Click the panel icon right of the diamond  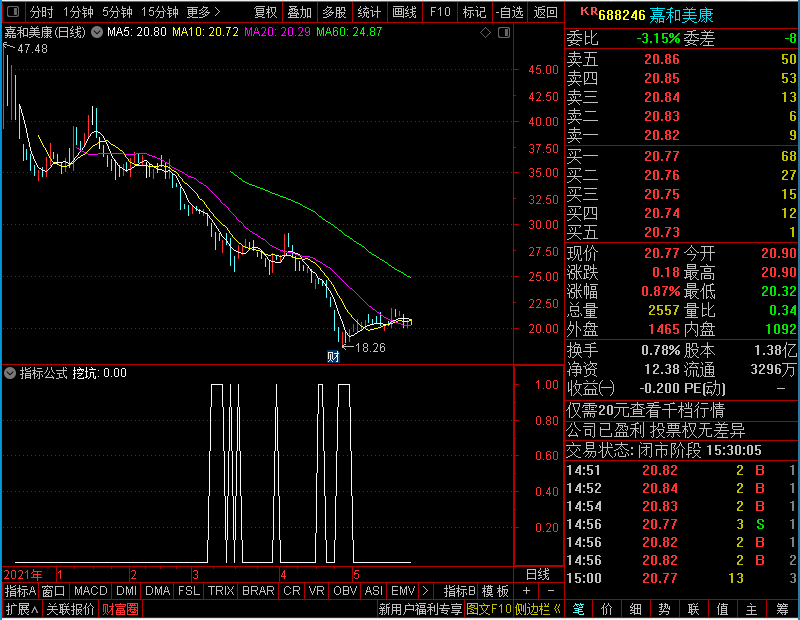click(504, 33)
